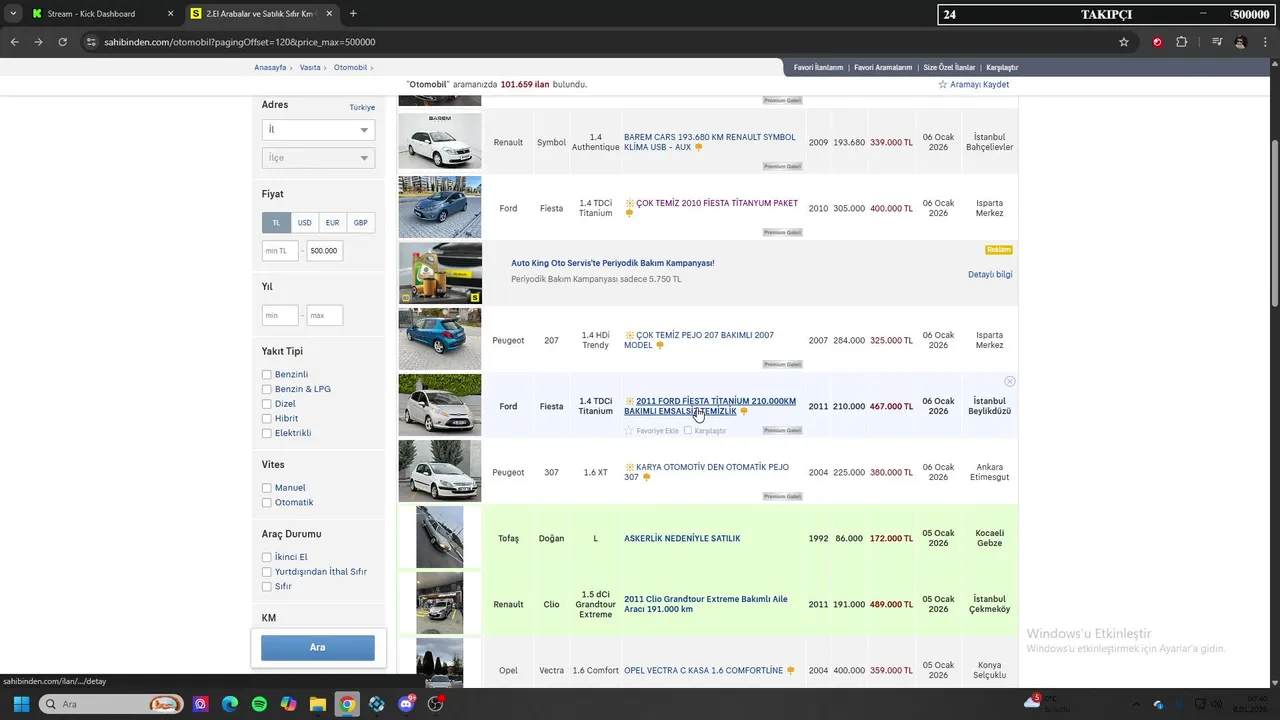Click the favorite star on Ford Fiesta 2011 row

[x=629, y=431]
